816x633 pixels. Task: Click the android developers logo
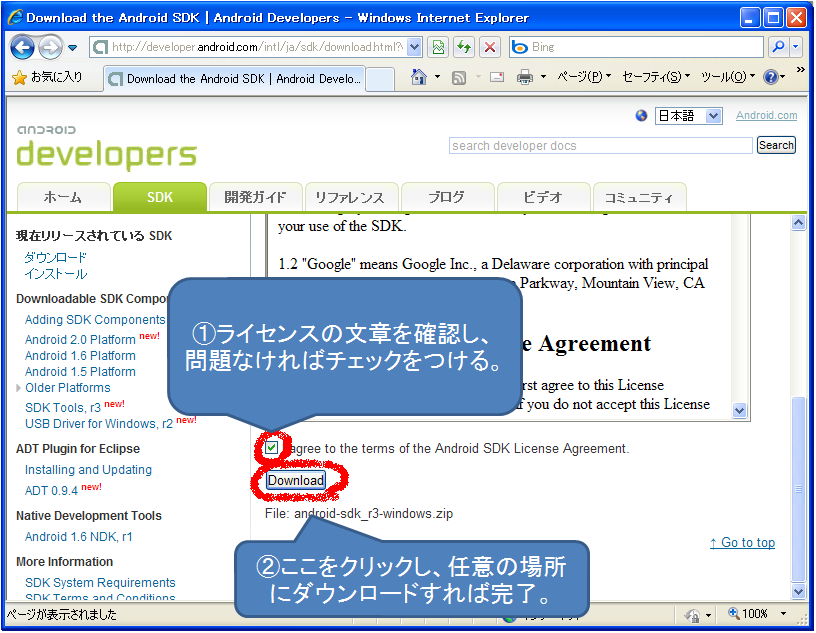[107, 147]
